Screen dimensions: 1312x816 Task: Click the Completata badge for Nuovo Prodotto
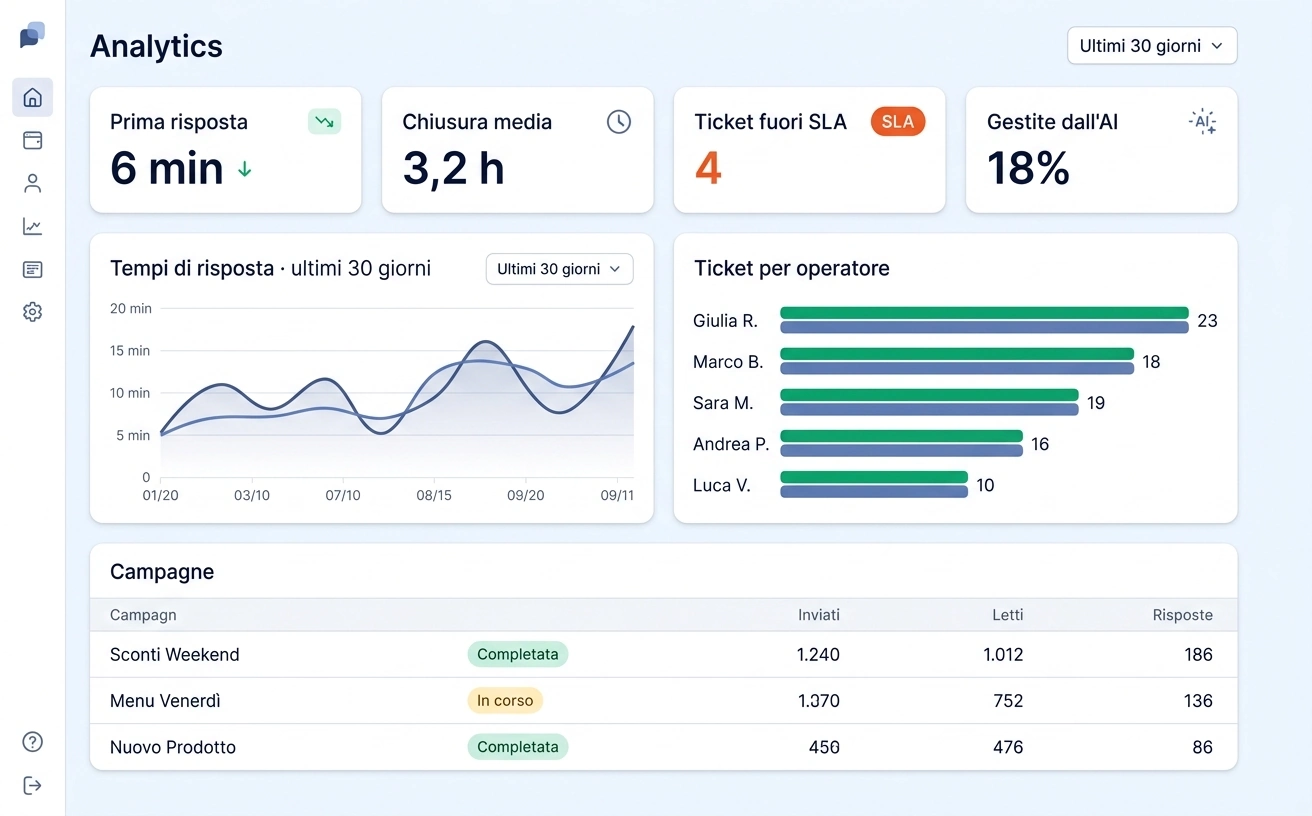518,747
